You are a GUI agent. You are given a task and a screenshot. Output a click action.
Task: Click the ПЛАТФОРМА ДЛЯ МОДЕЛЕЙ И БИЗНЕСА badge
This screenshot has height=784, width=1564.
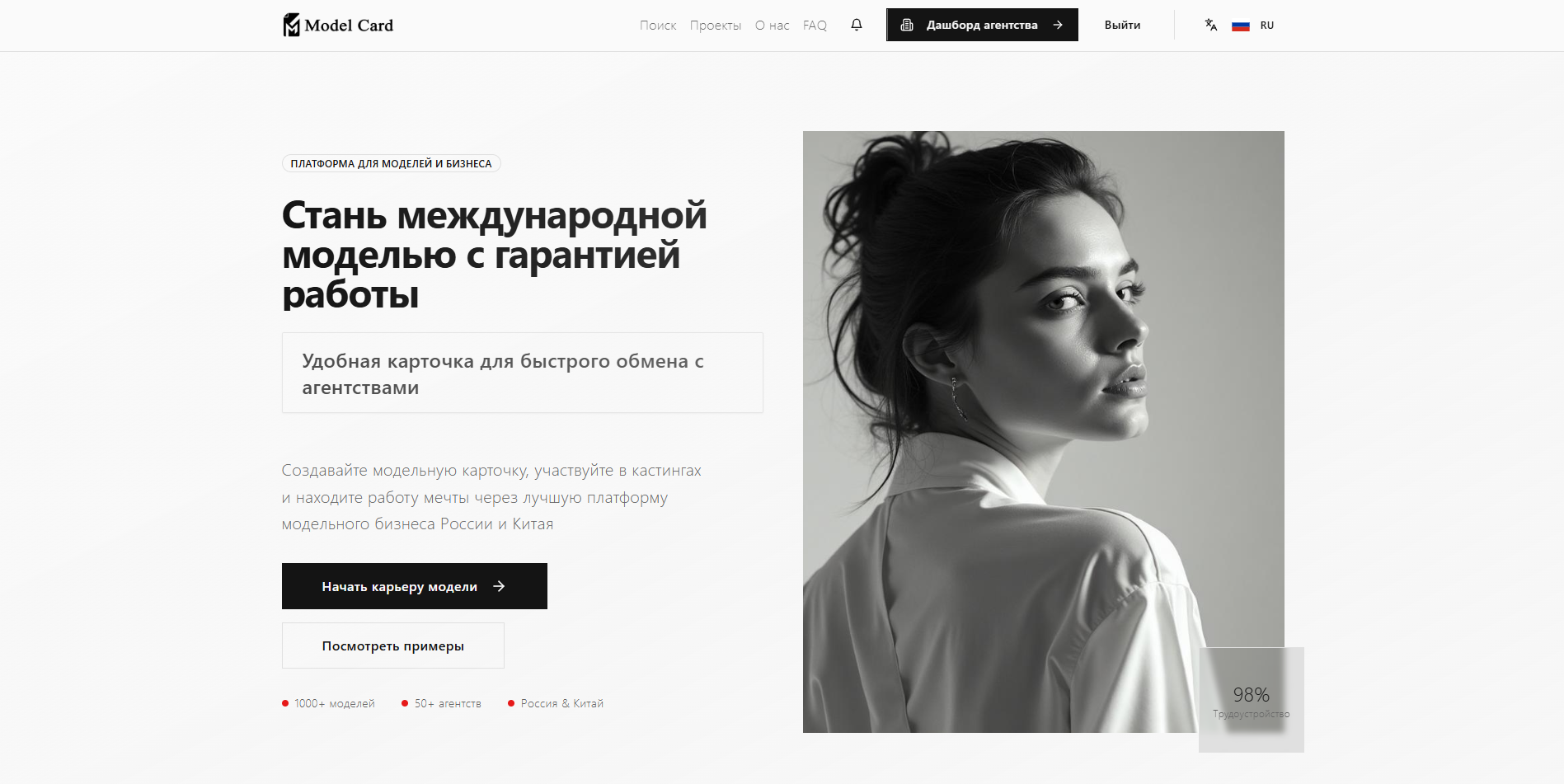tap(392, 163)
